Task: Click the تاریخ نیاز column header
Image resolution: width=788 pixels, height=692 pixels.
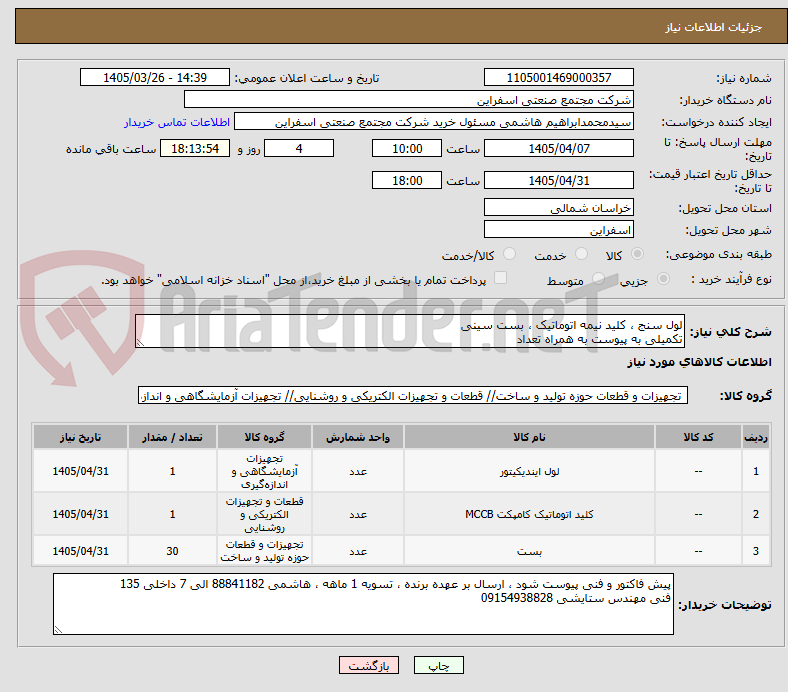Action: [x=80, y=437]
